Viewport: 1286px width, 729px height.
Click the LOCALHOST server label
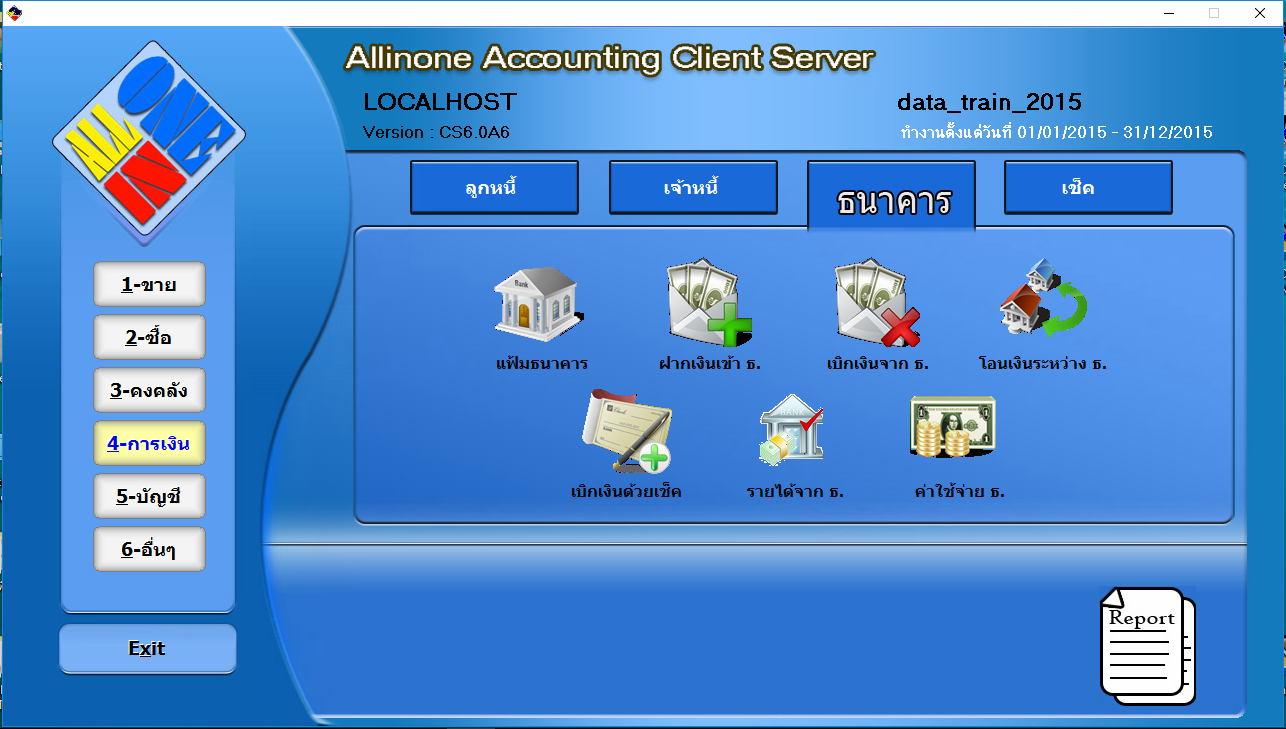click(x=440, y=102)
